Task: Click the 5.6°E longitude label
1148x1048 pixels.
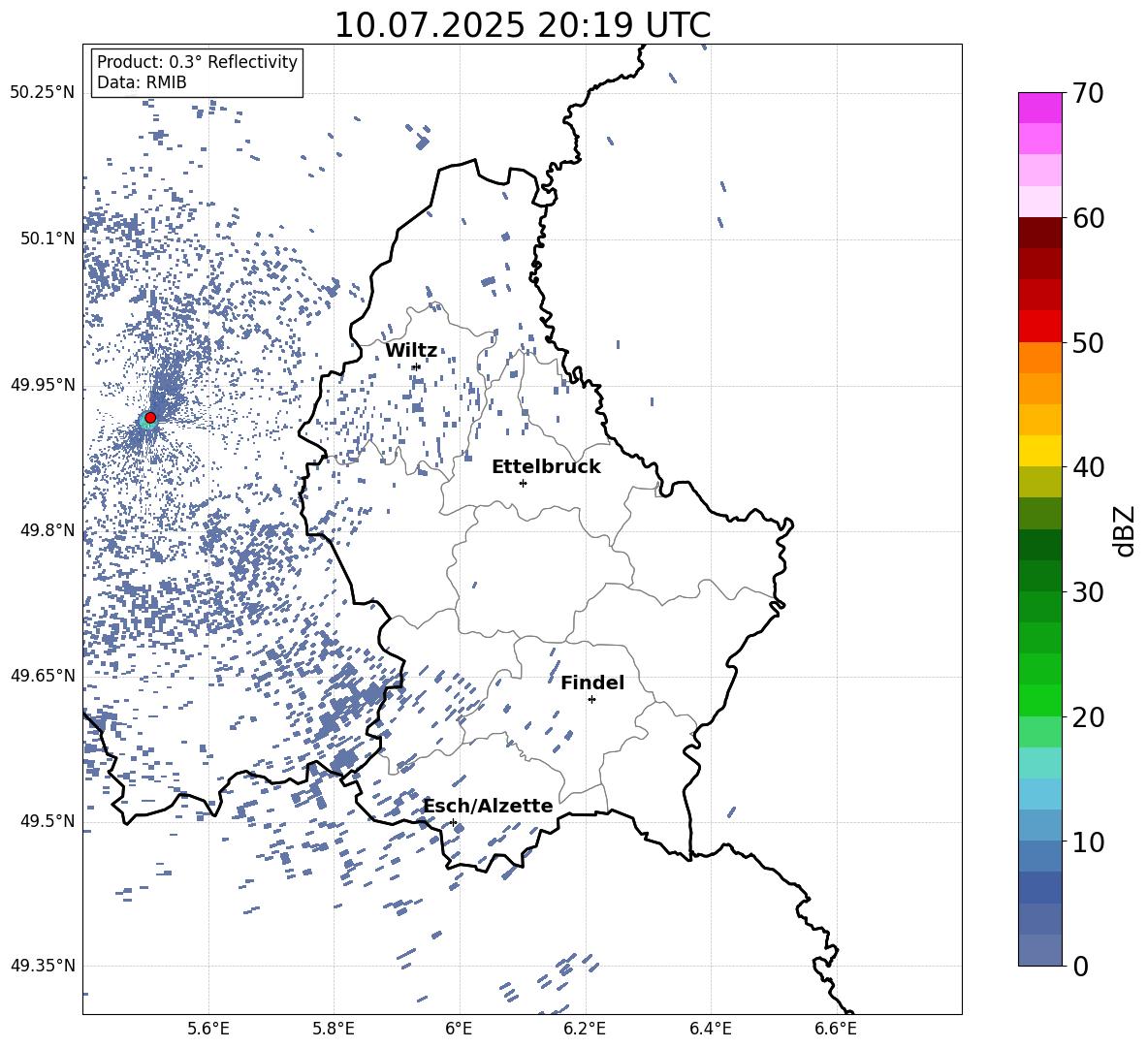Action: coord(208,1029)
